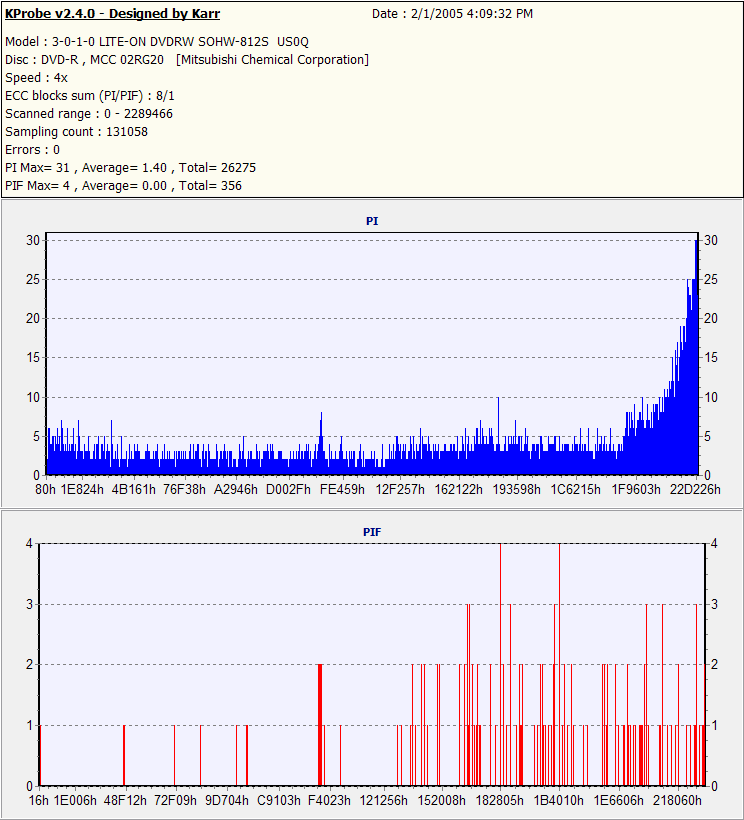
Task: Click the Model line 'LITE-ON DVDRW SOHW-812S'
Action: 184,41
